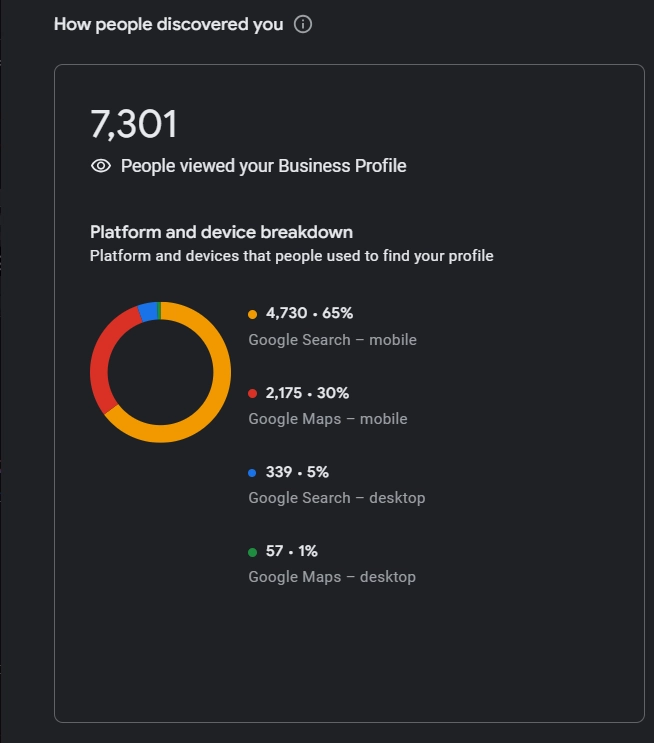Click the eye icon beside profile views text
The width and height of the screenshot is (654, 743).
(101, 166)
